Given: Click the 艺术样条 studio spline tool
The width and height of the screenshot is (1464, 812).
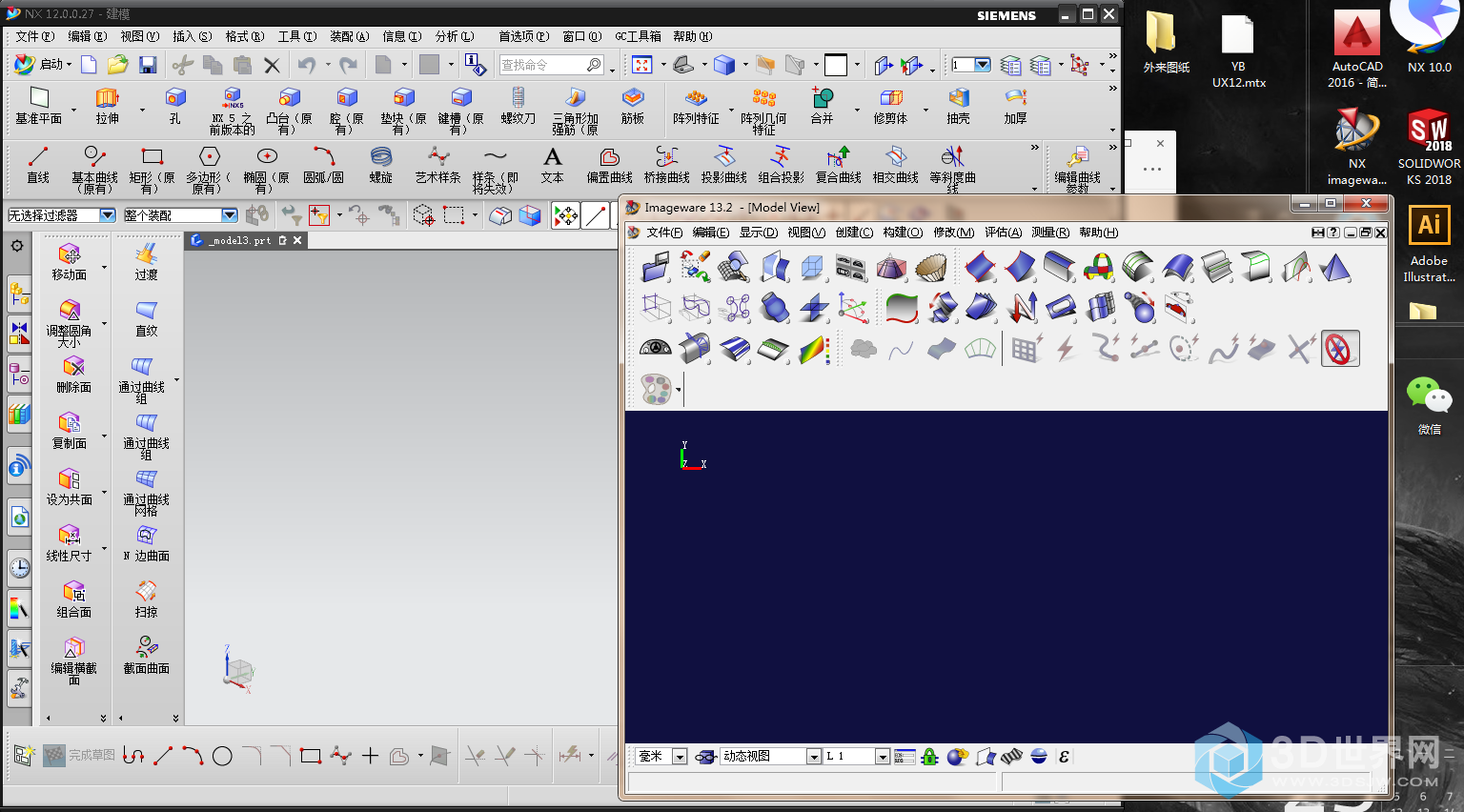Looking at the screenshot, I should click(438, 165).
